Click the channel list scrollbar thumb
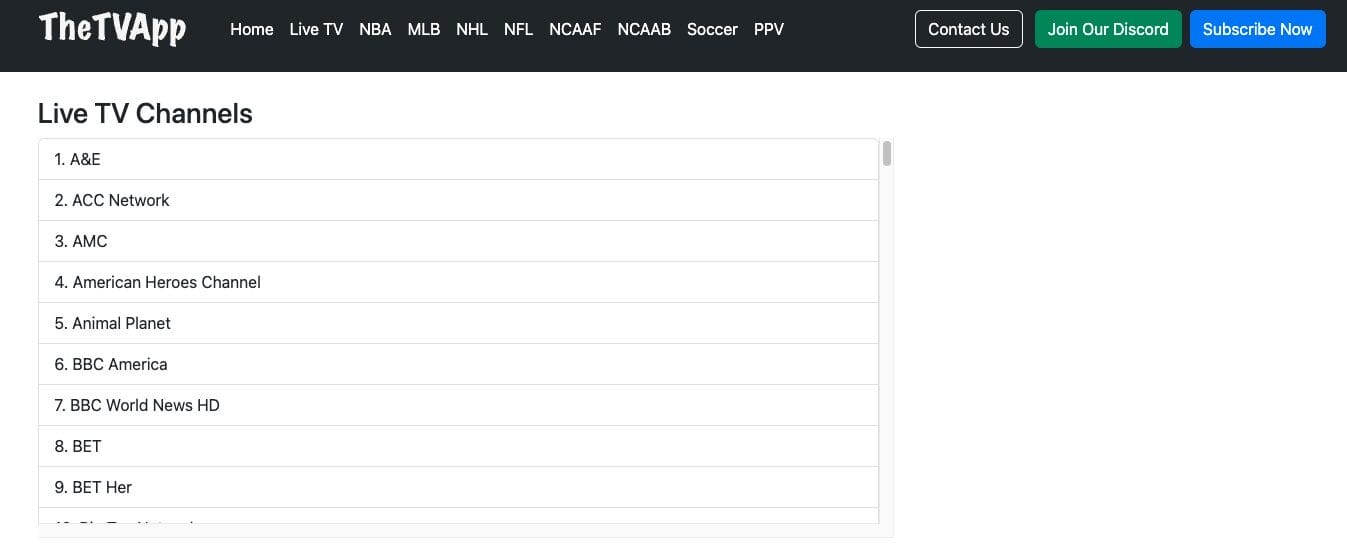This screenshot has width=1347, height=550. click(887, 154)
